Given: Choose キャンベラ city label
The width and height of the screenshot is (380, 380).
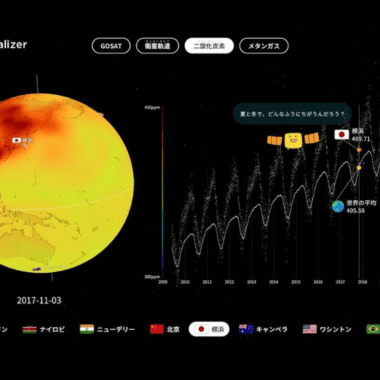Looking at the screenshot, I should [272, 330].
